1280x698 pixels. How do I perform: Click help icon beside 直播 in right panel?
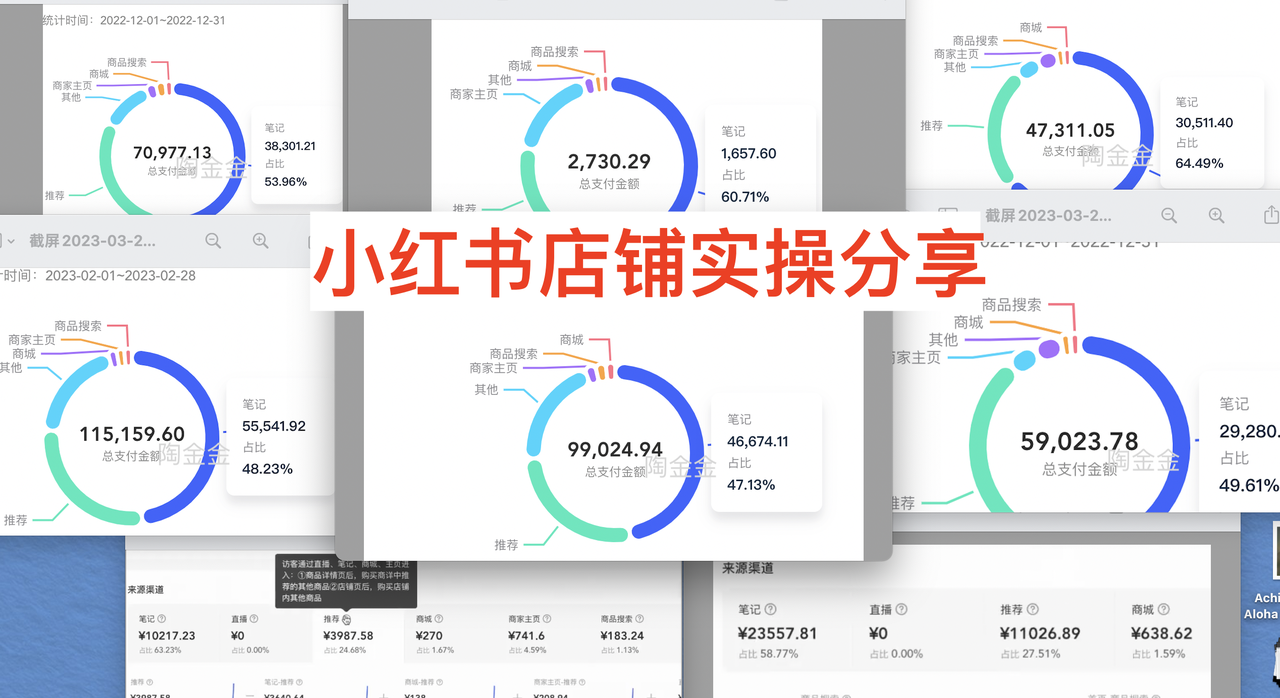[x=902, y=609]
